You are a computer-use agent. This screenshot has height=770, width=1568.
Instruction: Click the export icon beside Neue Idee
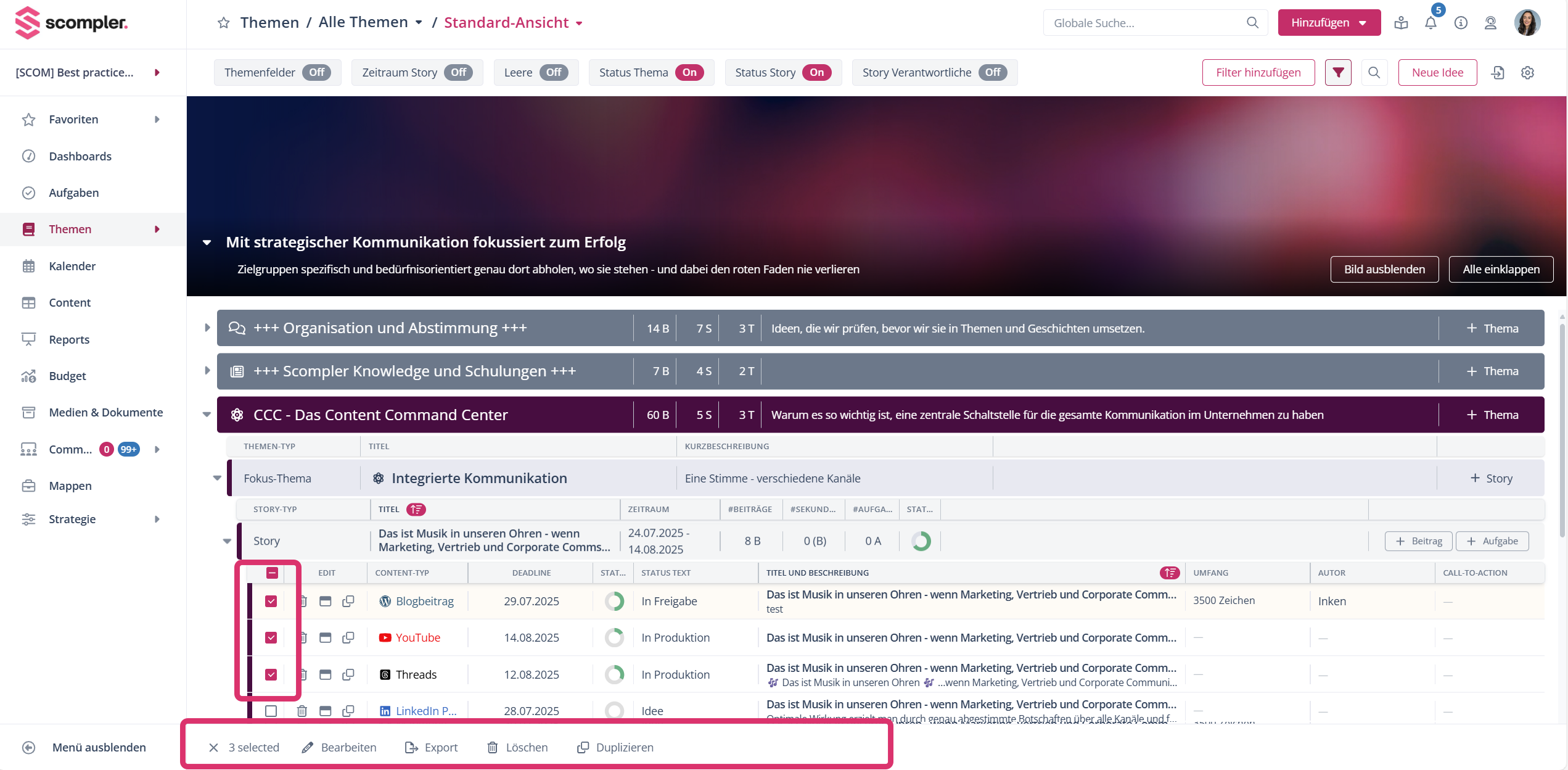click(1498, 73)
